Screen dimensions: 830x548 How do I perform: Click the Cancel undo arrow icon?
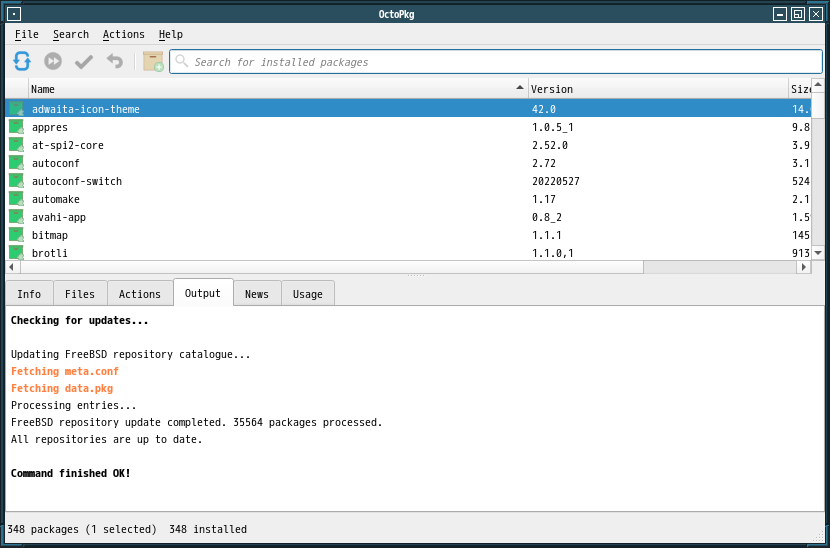coord(115,62)
